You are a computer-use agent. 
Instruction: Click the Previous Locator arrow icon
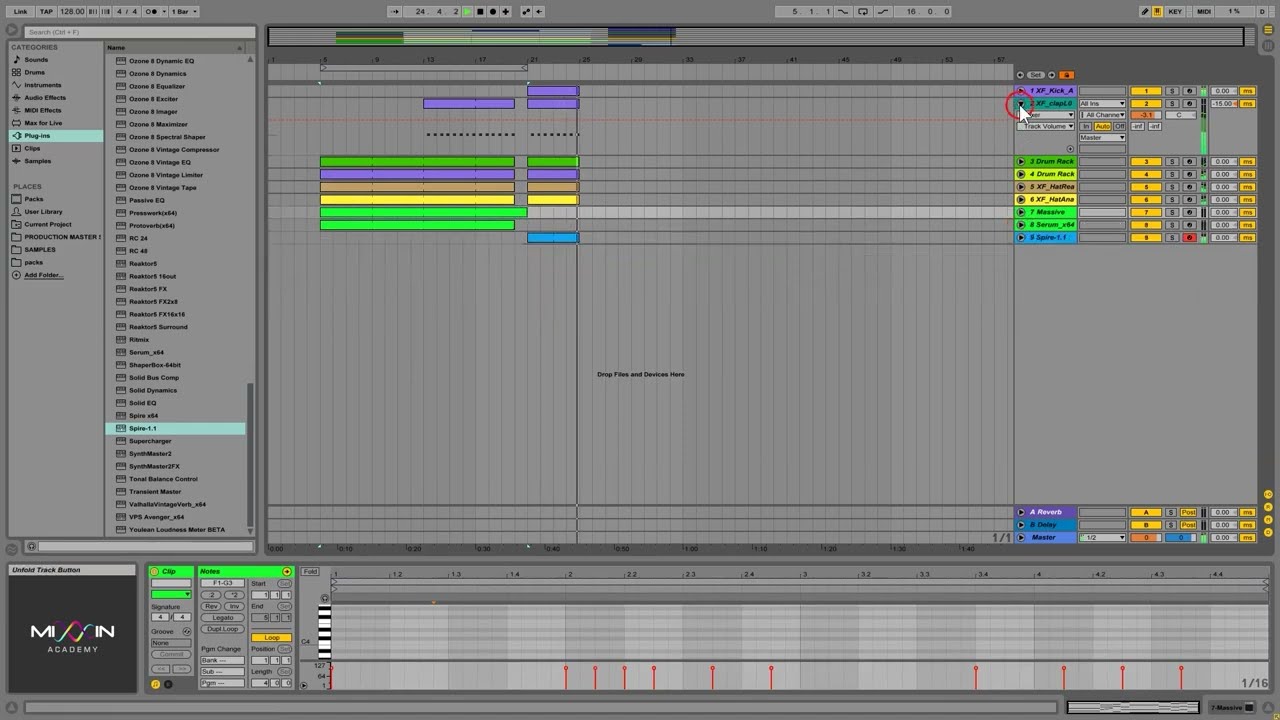[1020, 75]
